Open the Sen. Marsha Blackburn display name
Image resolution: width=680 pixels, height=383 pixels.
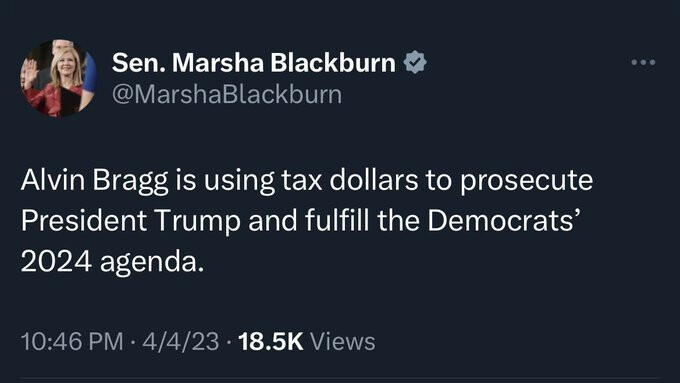tap(254, 62)
